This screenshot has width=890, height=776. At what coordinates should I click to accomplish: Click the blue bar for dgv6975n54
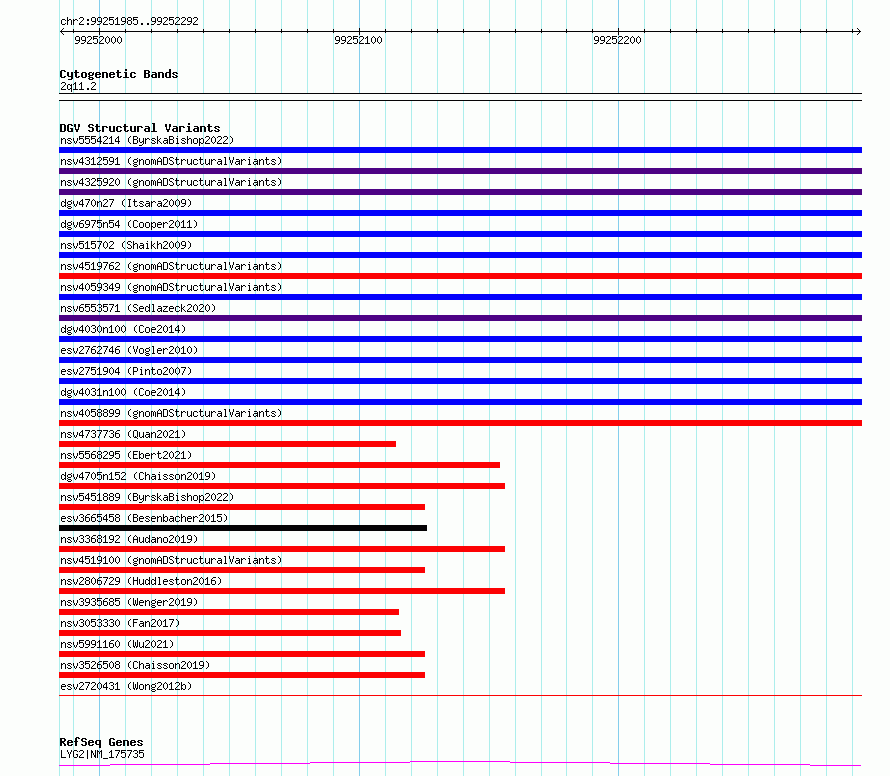460,234
